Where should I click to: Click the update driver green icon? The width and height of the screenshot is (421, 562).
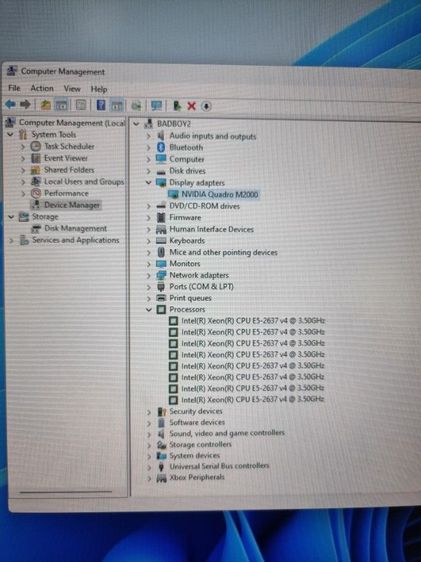coord(177,106)
